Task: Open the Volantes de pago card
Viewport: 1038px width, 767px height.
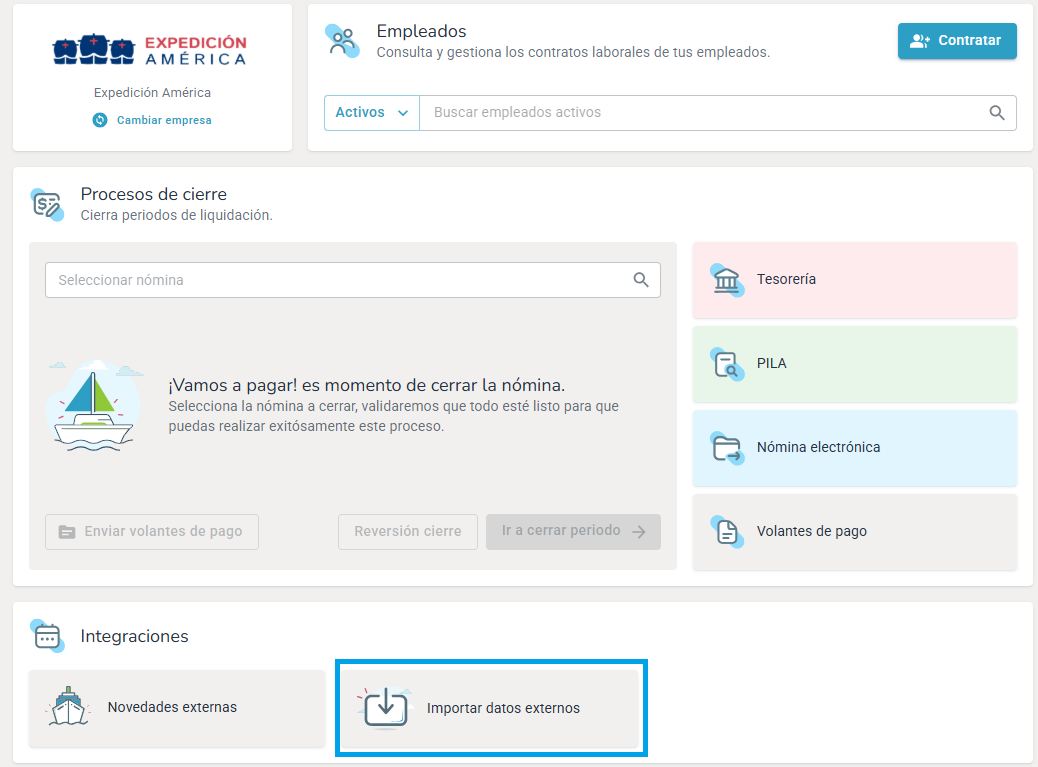Action: click(x=855, y=532)
